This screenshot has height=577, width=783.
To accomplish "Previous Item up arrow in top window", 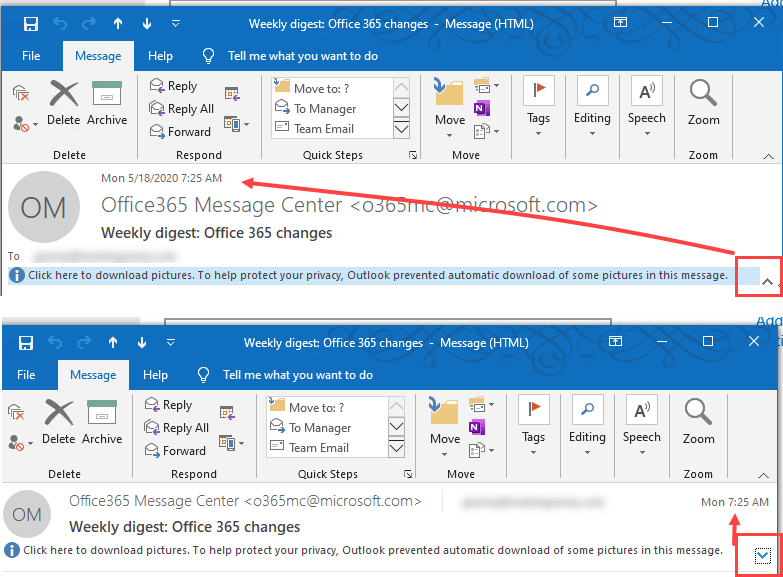I will (x=118, y=23).
